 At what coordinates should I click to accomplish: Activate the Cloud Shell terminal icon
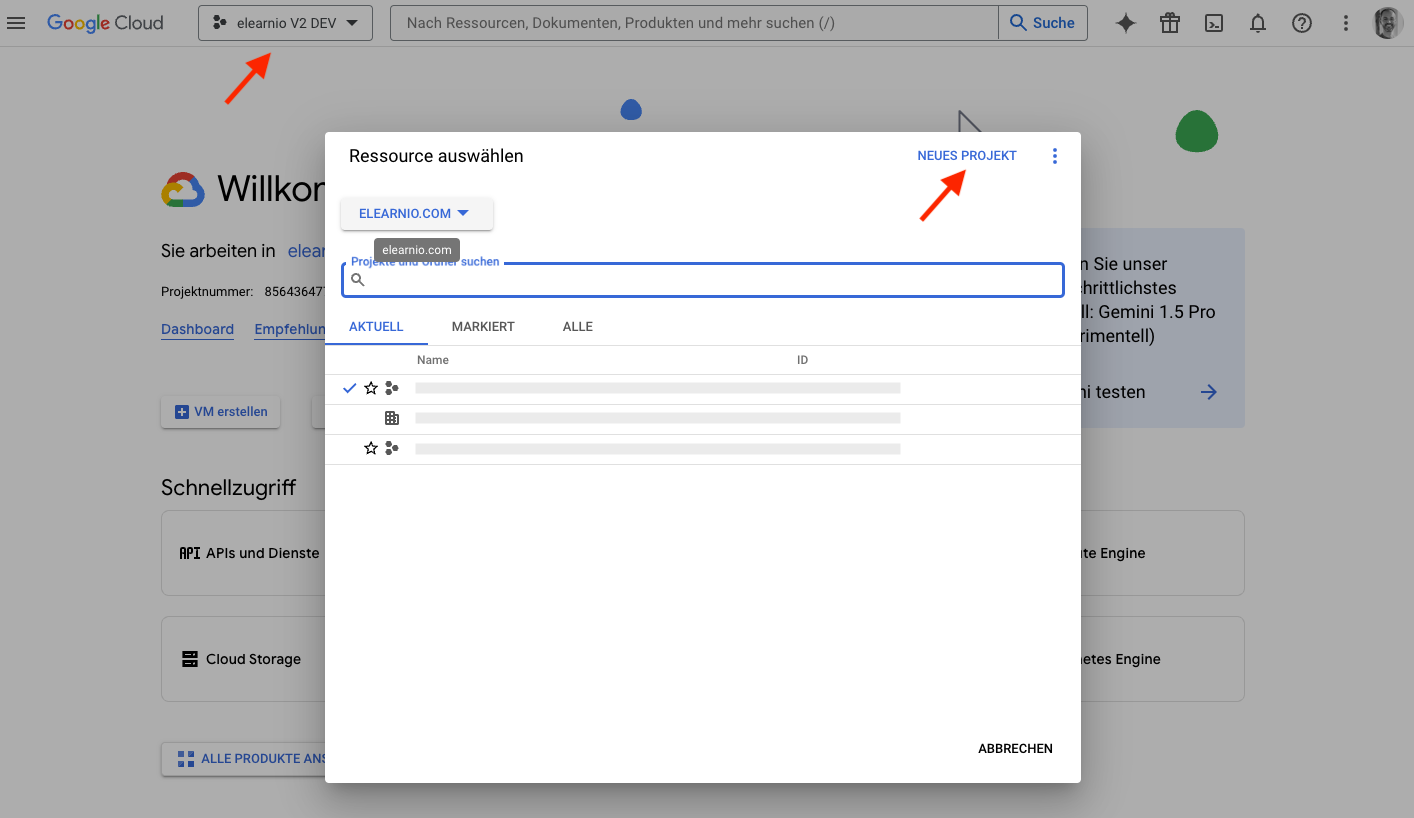tap(1214, 23)
